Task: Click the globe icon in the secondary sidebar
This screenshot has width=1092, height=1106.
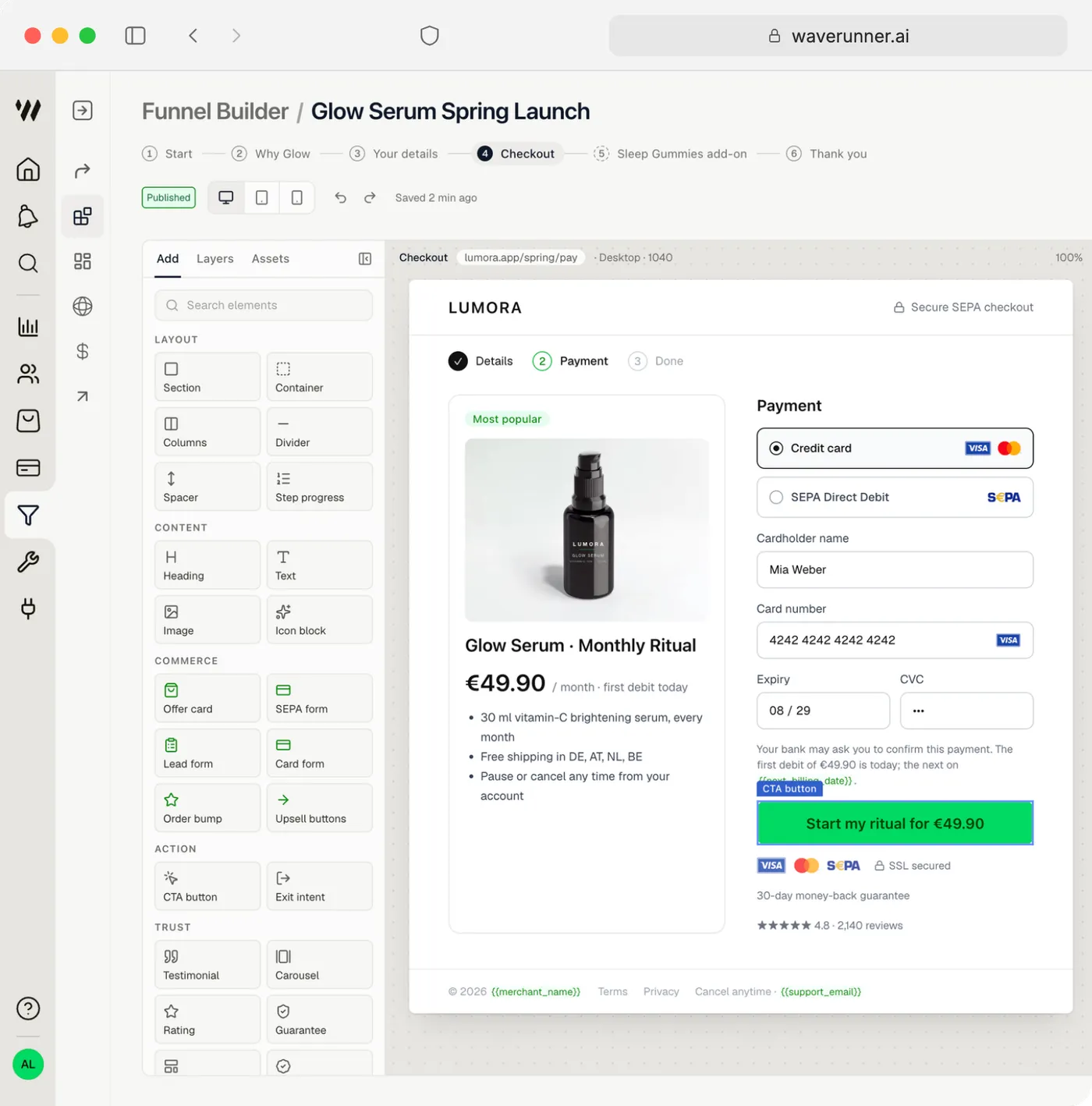Action: (x=83, y=306)
